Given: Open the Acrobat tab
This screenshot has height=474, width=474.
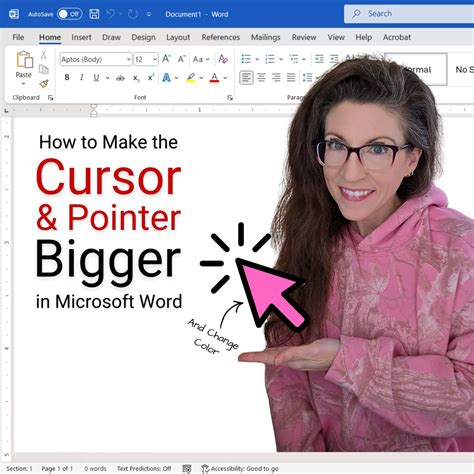Looking at the screenshot, I should pos(397,37).
